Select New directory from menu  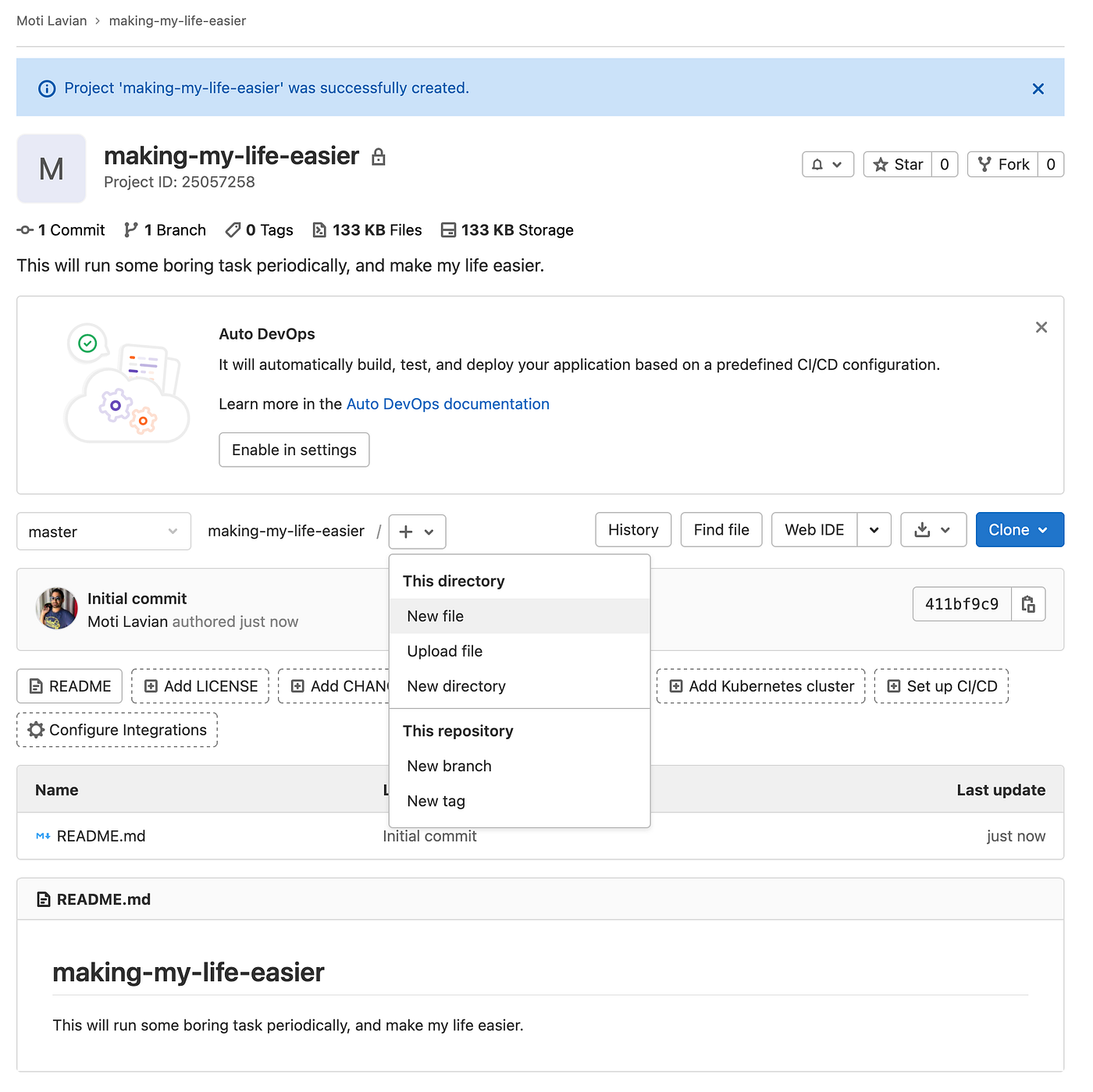tap(519, 687)
